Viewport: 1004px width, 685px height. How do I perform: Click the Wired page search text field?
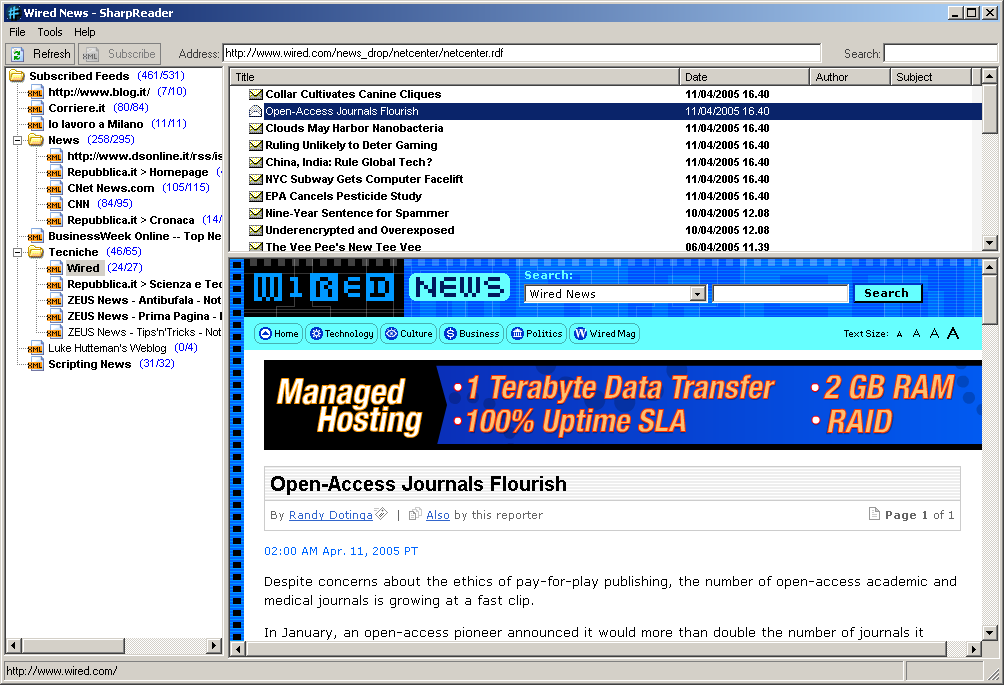(781, 294)
